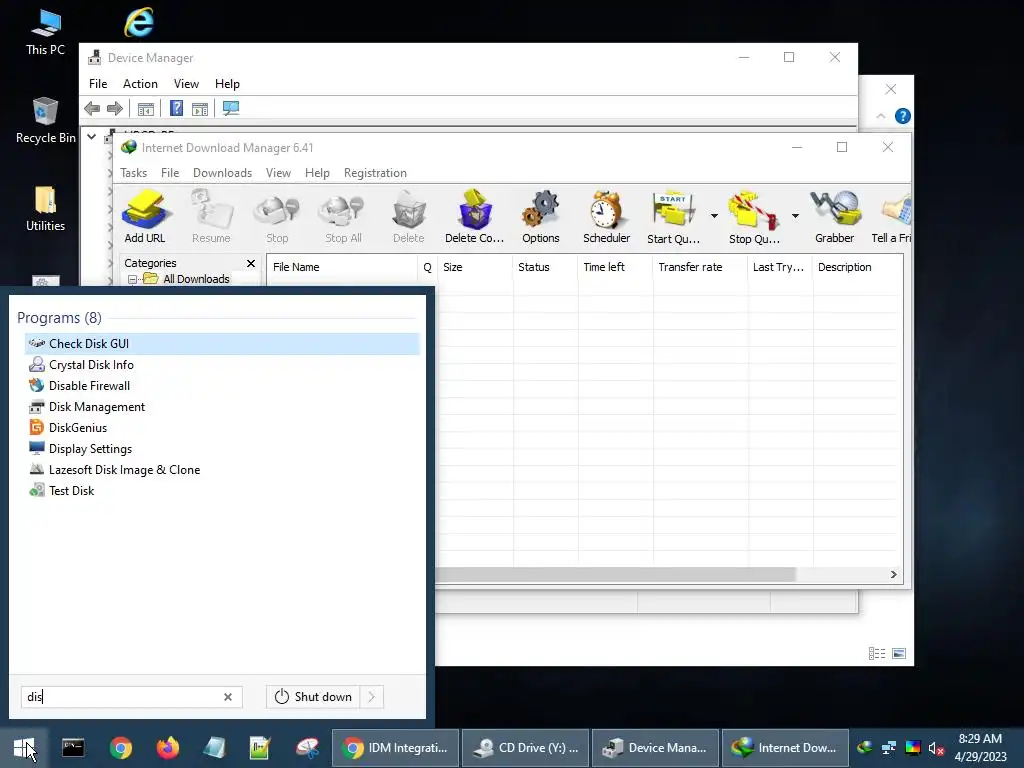Launch Lazesoft Disk Image & Clone
This screenshot has height=768, width=1024.
coord(222,470)
